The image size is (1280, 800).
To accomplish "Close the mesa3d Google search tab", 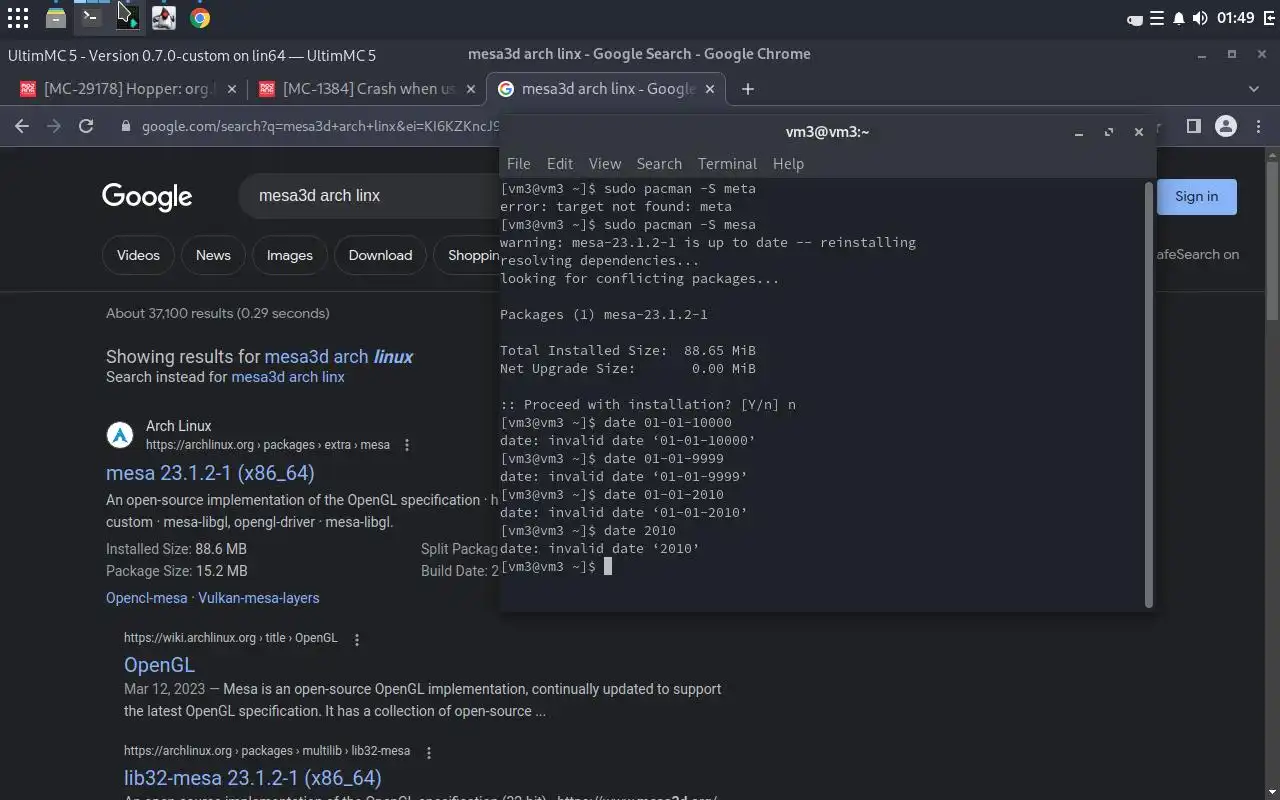I will pyautogui.click(x=710, y=89).
